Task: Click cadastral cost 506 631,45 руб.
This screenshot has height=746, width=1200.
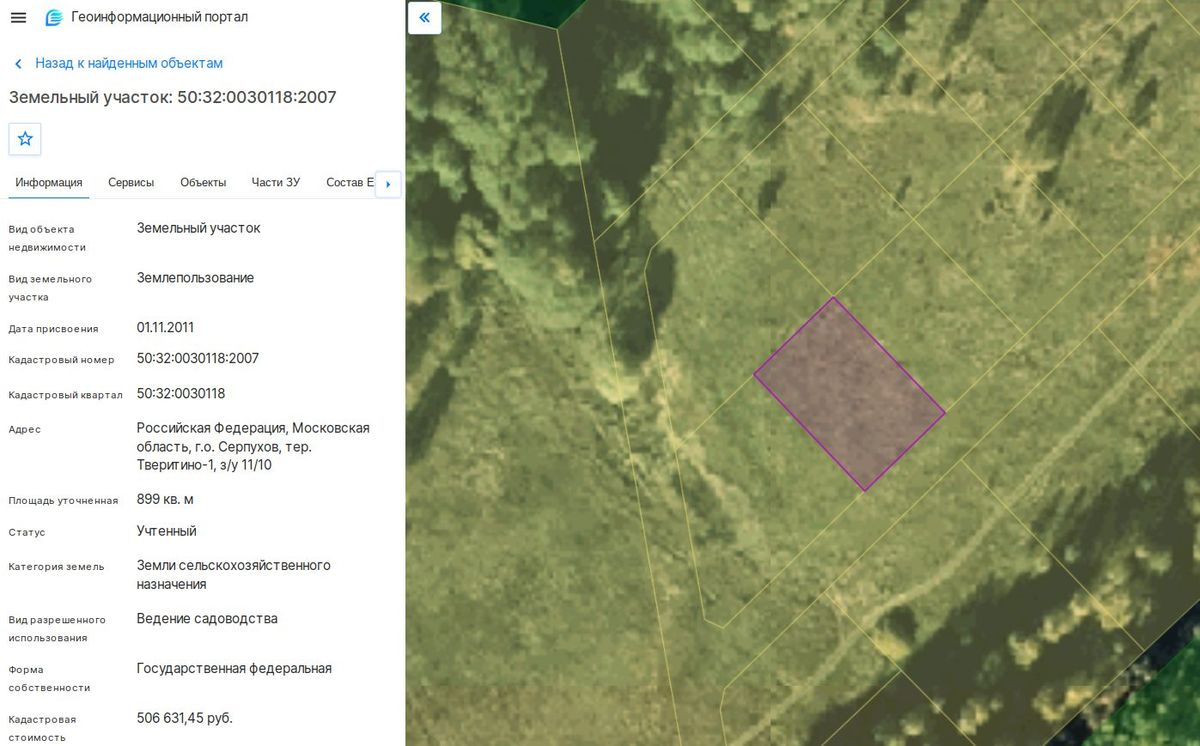Action: (x=185, y=717)
